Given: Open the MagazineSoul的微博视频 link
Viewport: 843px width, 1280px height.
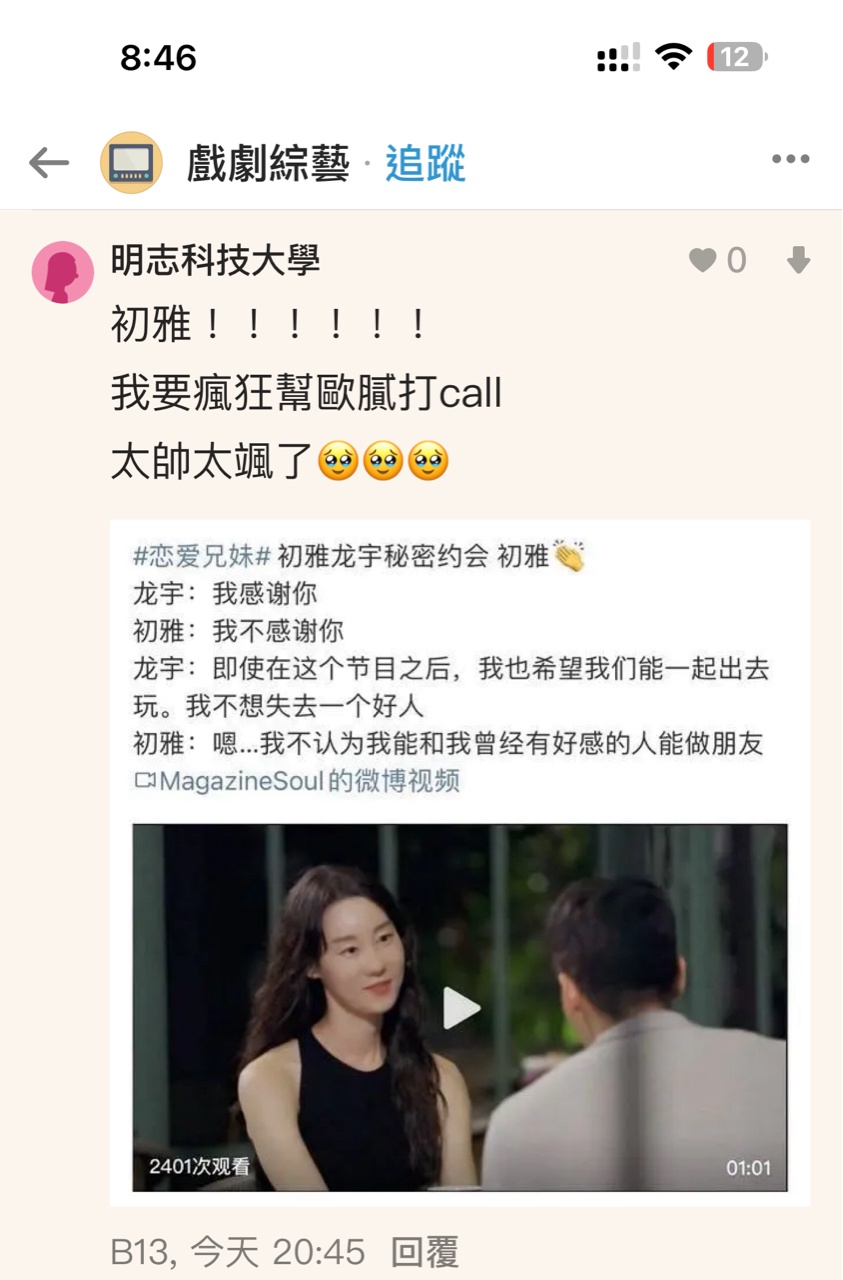Looking at the screenshot, I should (309, 781).
